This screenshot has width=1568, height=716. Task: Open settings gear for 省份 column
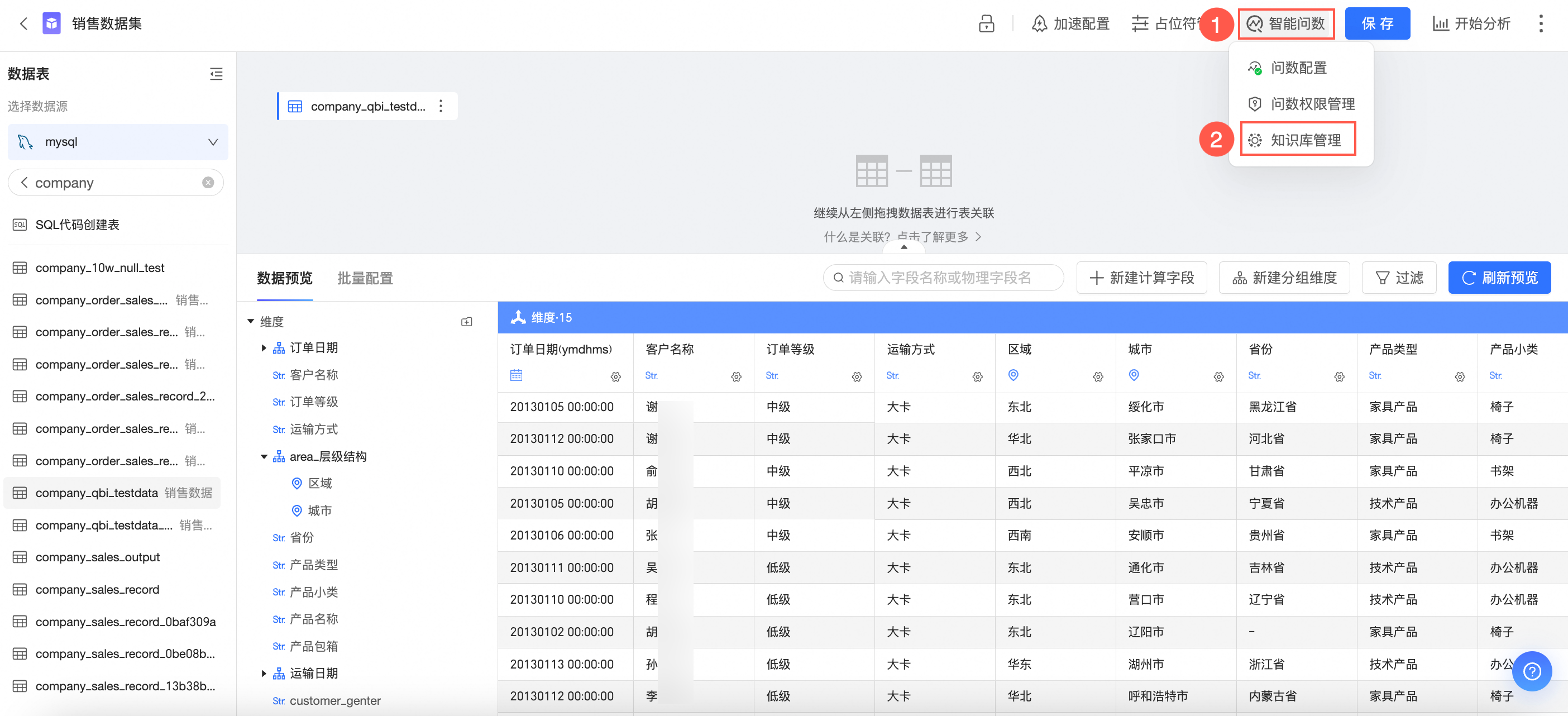click(1338, 377)
